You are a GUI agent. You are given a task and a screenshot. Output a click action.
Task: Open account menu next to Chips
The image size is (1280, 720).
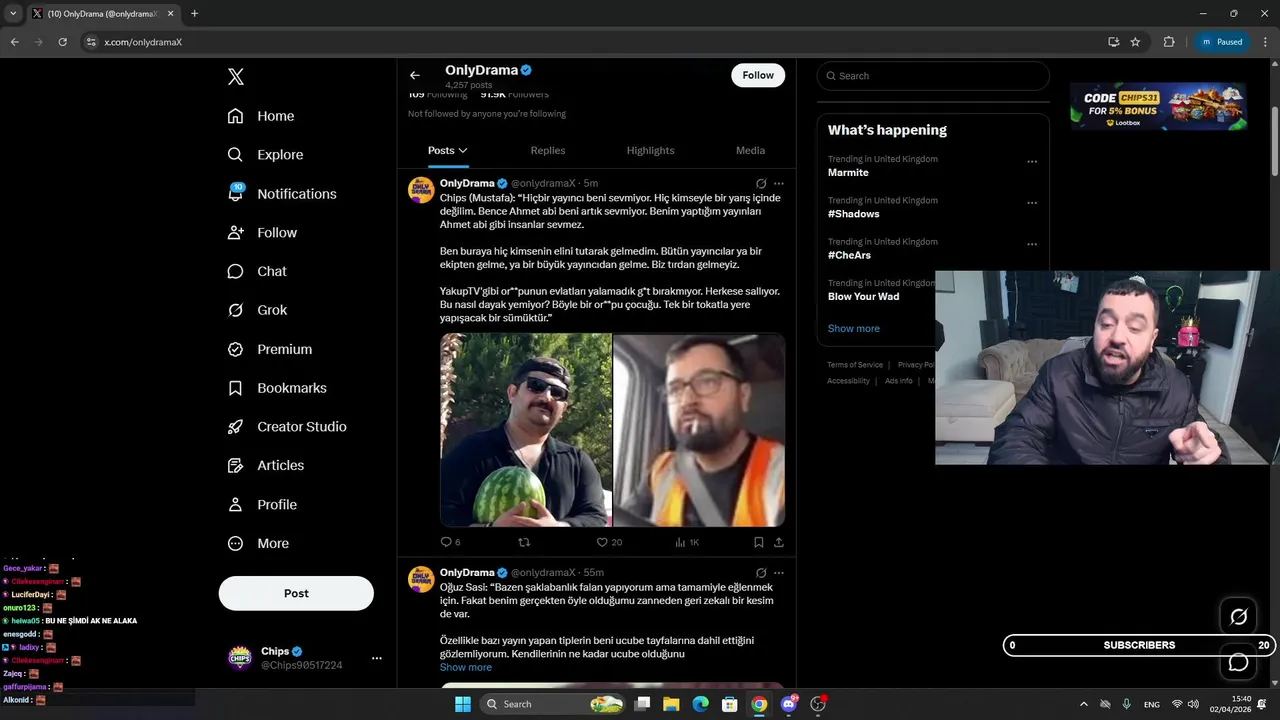pos(377,658)
